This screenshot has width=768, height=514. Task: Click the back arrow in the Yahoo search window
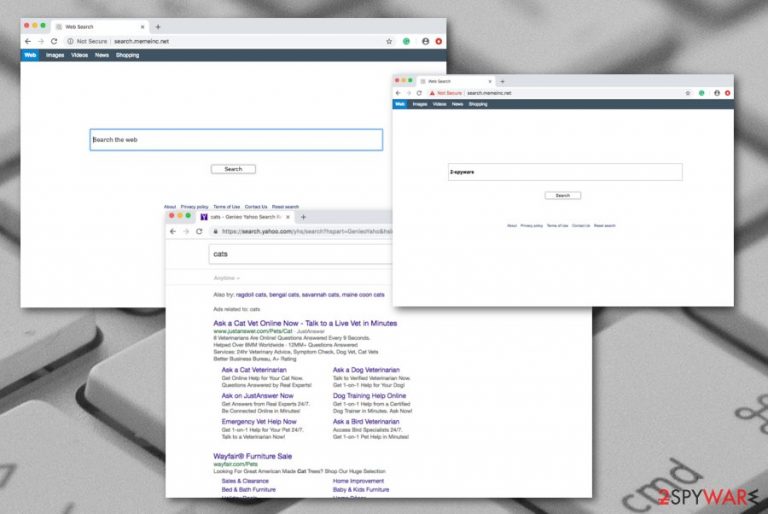point(173,231)
